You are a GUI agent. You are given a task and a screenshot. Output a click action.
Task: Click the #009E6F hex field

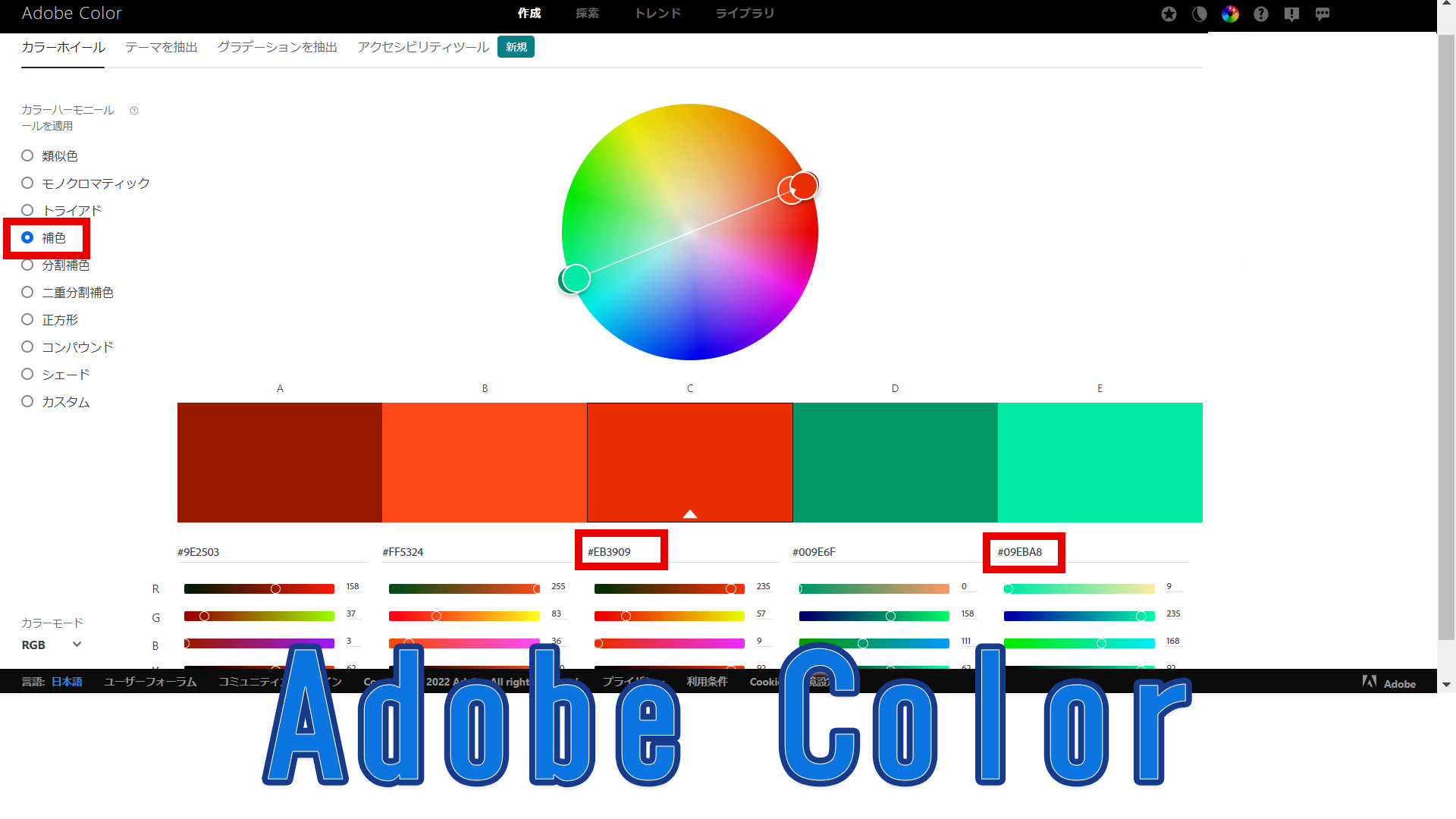click(887, 552)
